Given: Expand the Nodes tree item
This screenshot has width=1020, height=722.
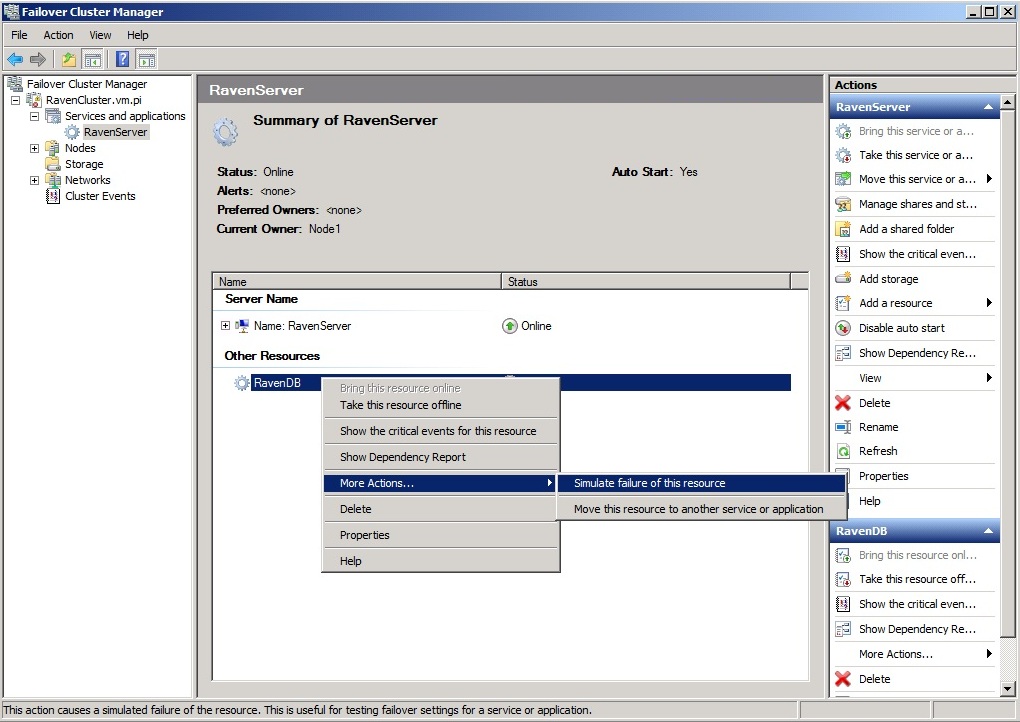Looking at the screenshot, I should (x=34, y=148).
